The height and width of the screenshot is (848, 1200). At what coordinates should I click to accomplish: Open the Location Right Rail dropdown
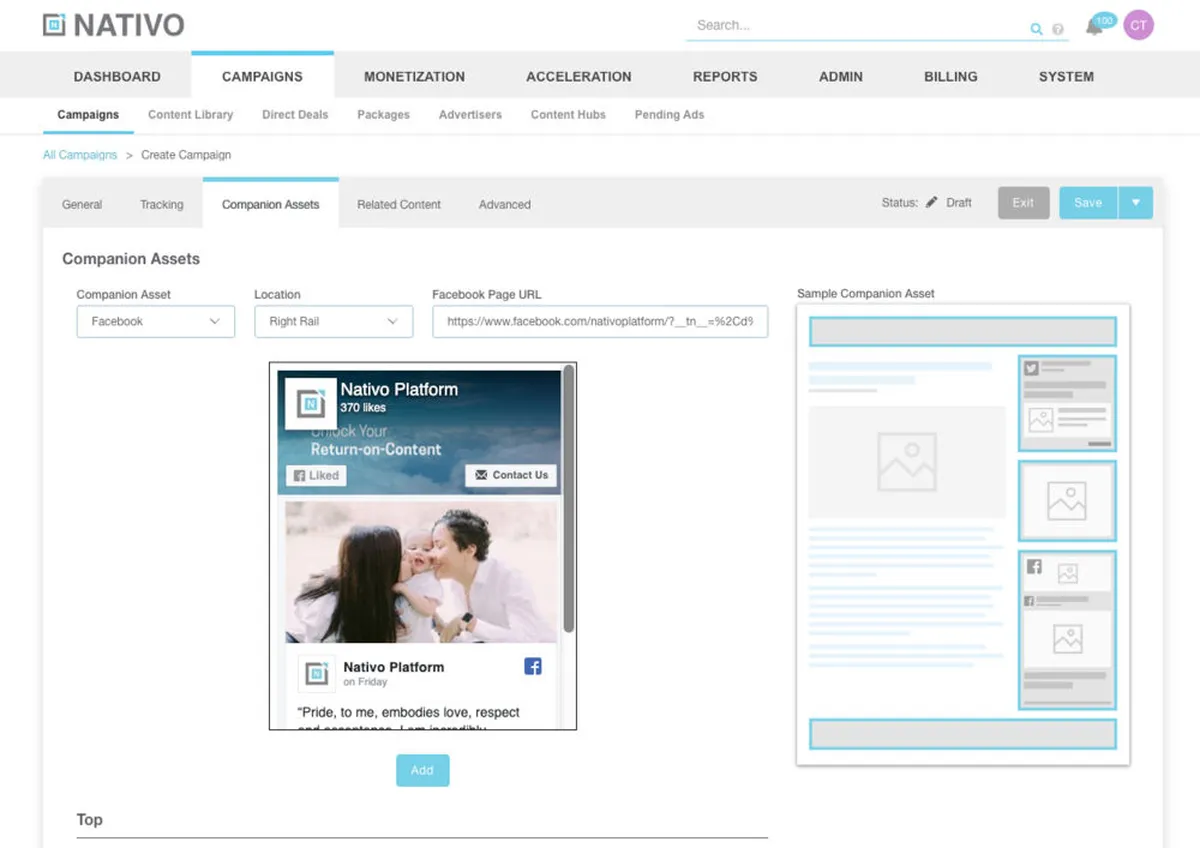(334, 321)
